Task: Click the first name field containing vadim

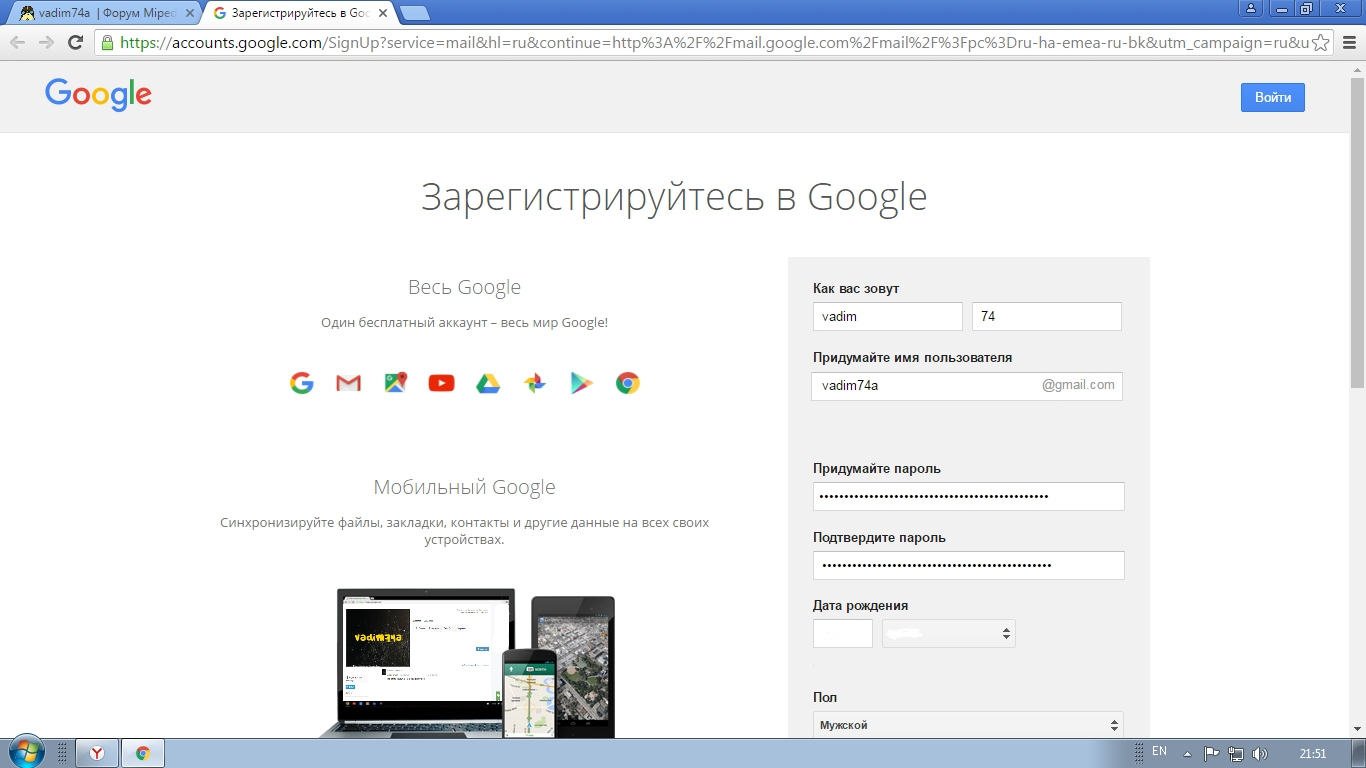Action: (x=888, y=316)
